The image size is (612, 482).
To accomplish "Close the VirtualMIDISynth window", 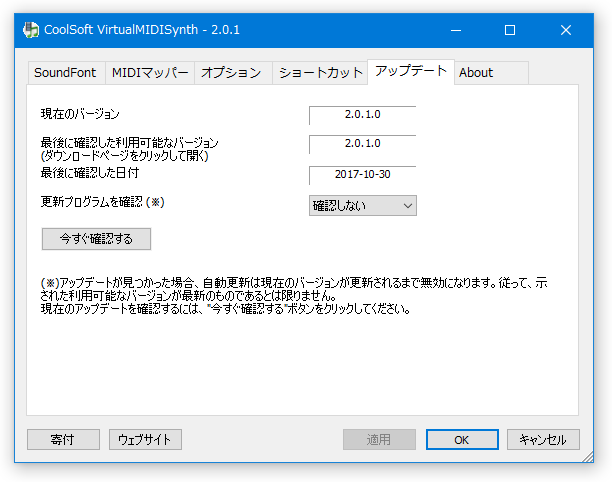I will point(566,30).
